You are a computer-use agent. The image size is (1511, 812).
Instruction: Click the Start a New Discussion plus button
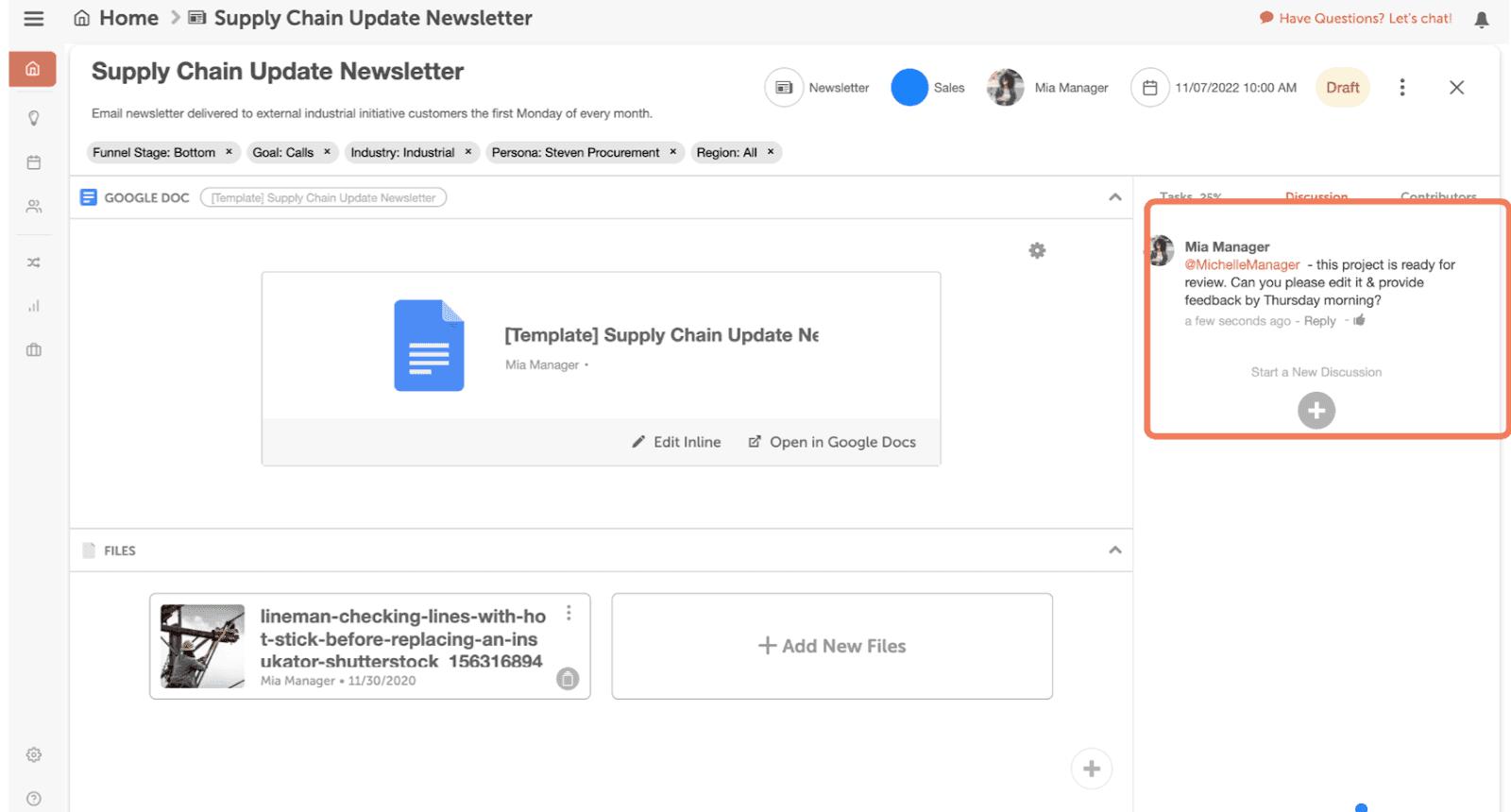[x=1316, y=411]
